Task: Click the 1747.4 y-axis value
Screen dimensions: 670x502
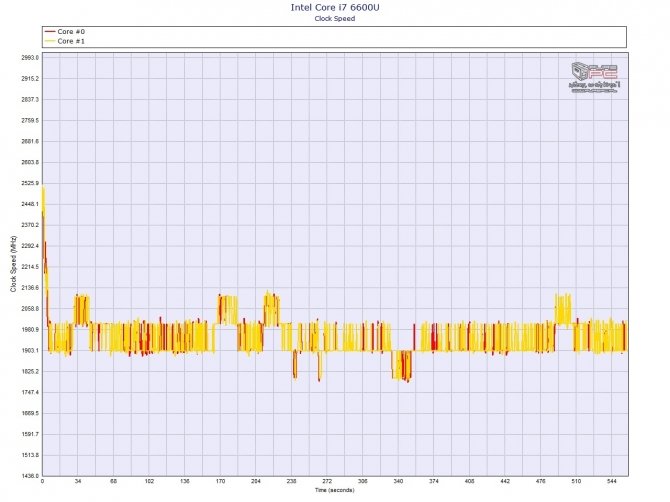Action: click(30, 393)
